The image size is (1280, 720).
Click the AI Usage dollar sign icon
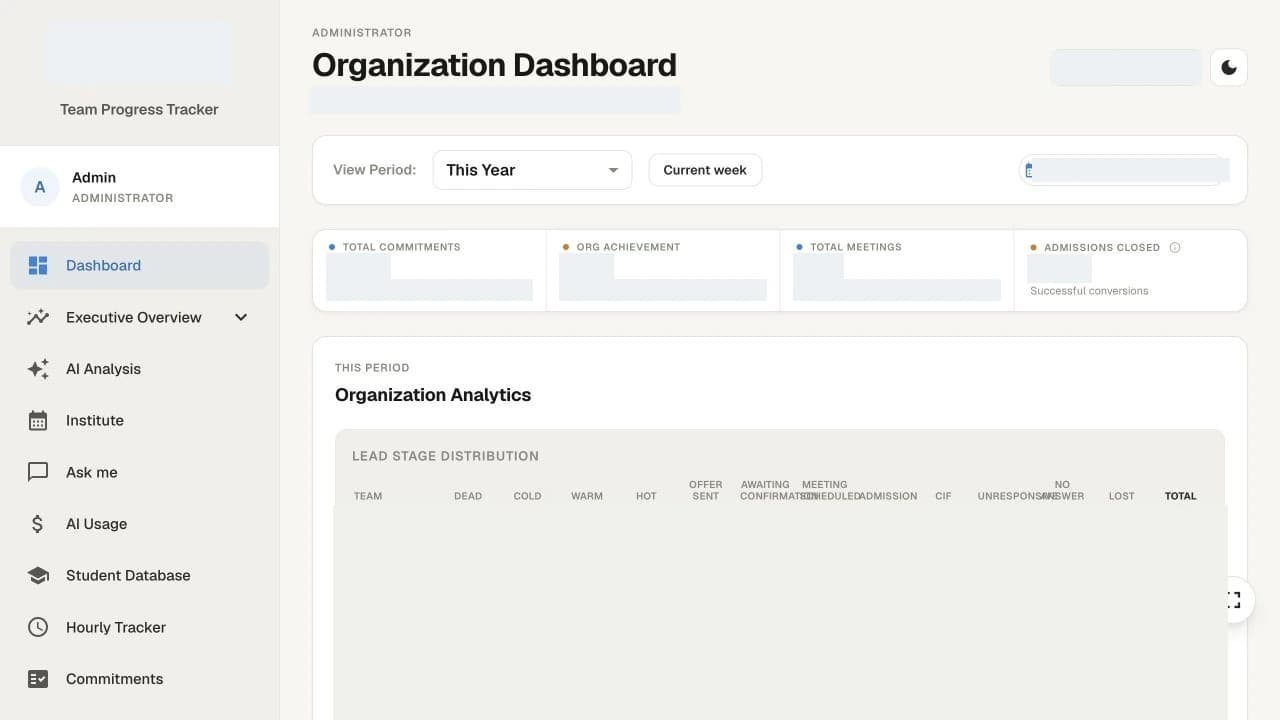pos(38,524)
